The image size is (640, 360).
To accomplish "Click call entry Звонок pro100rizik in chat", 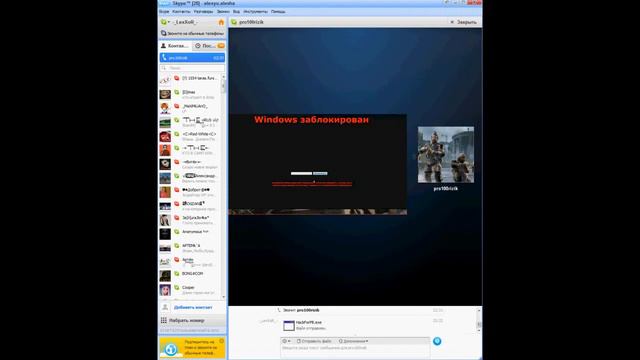I will tap(298, 310).
